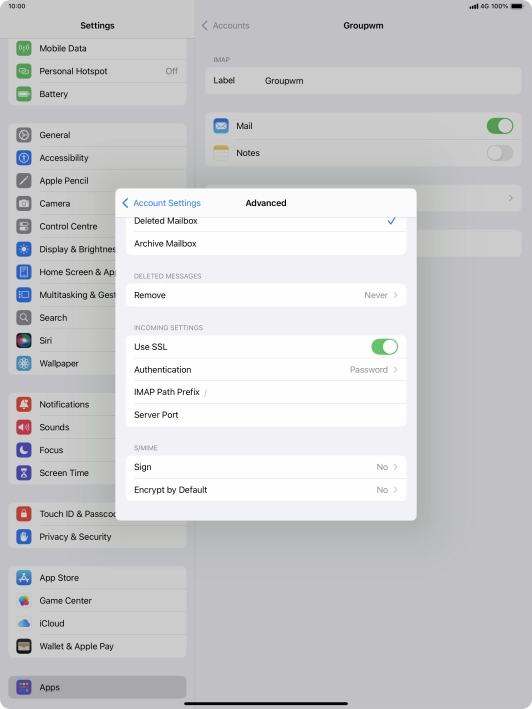Image resolution: width=532 pixels, height=709 pixels.
Task: Go back to Account Settings
Action: click(x=161, y=203)
